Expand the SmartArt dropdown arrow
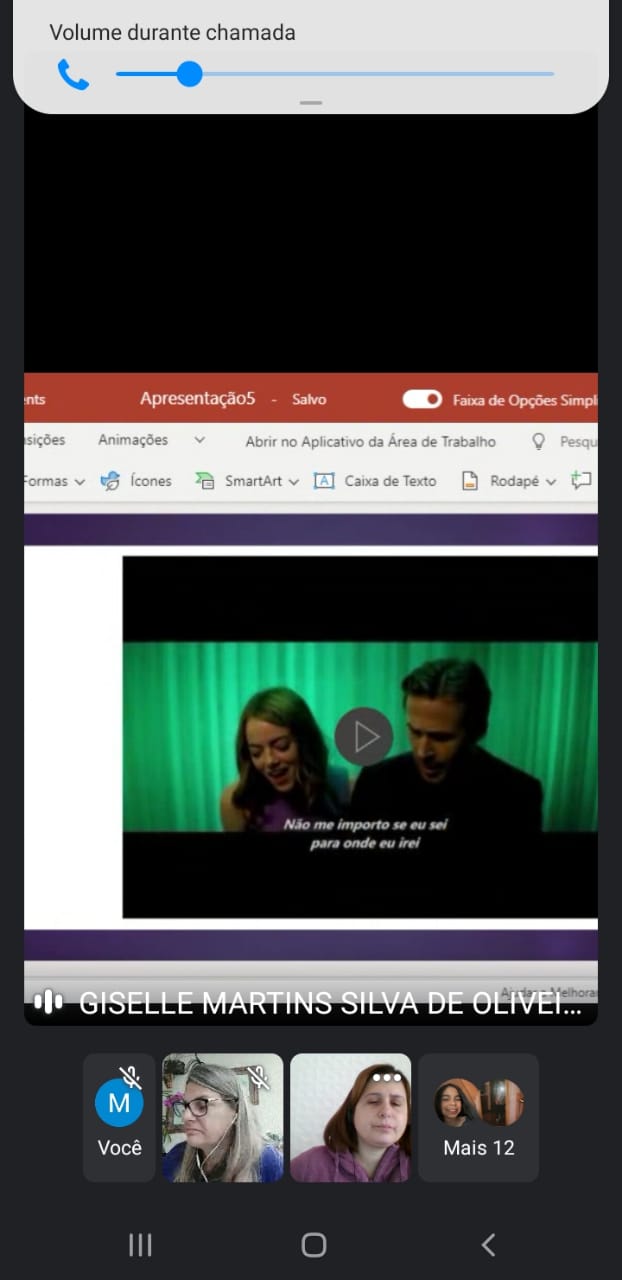Viewport: 622px width, 1280px height. tap(293, 482)
